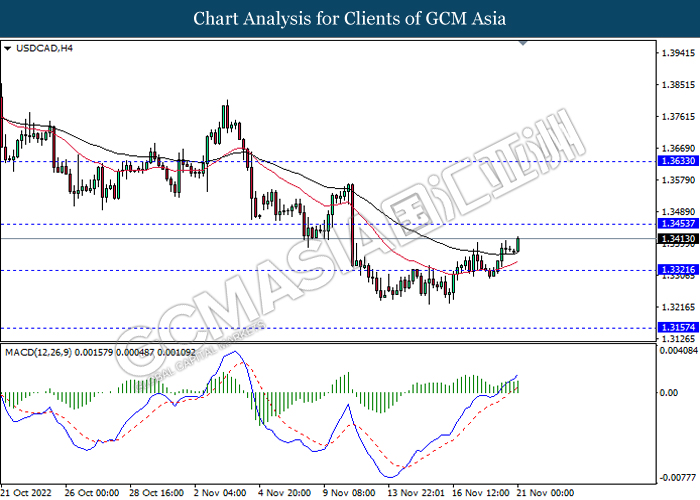Click the 28 Oct 16:00 date label
The height and width of the screenshot is (500, 700).
click(x=156, y=493)
